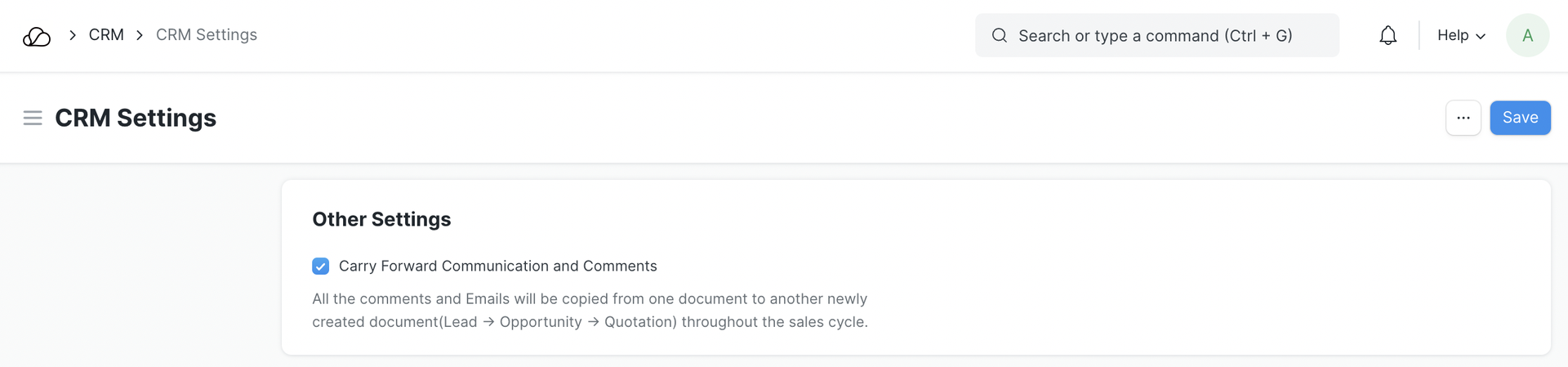This screenshot has height=367, width=1568.
Task: Open the three-dot menu beside Save
Action: pos(1463,118)
